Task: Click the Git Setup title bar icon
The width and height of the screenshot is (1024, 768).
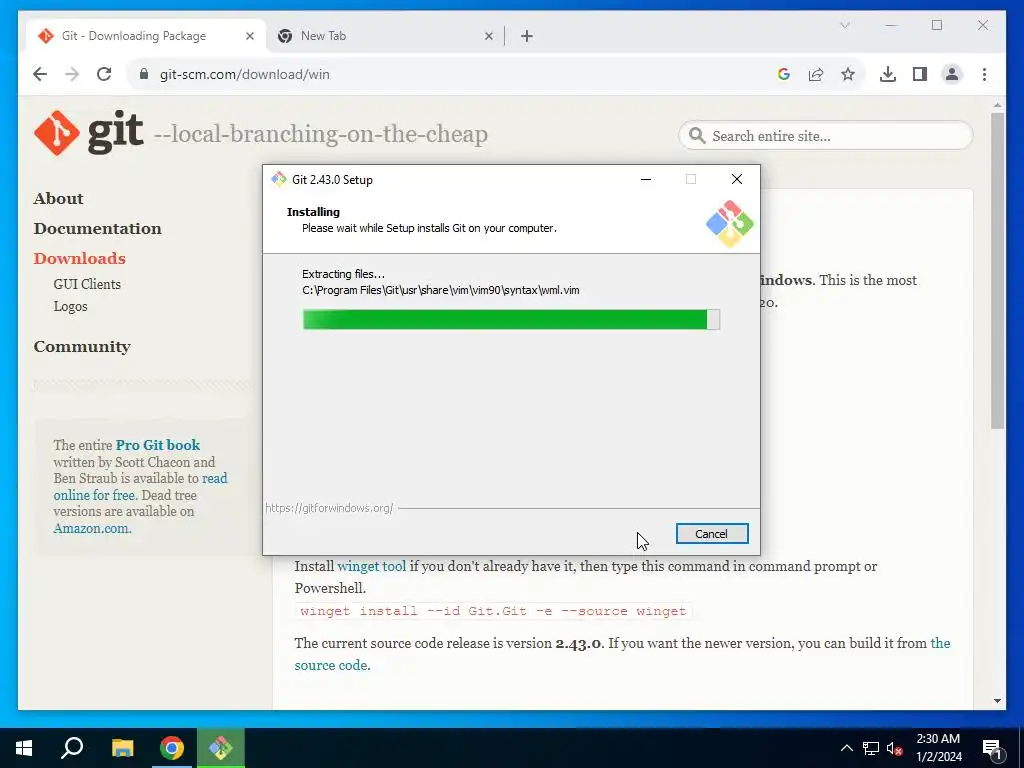Action: [x=279, y=179]
